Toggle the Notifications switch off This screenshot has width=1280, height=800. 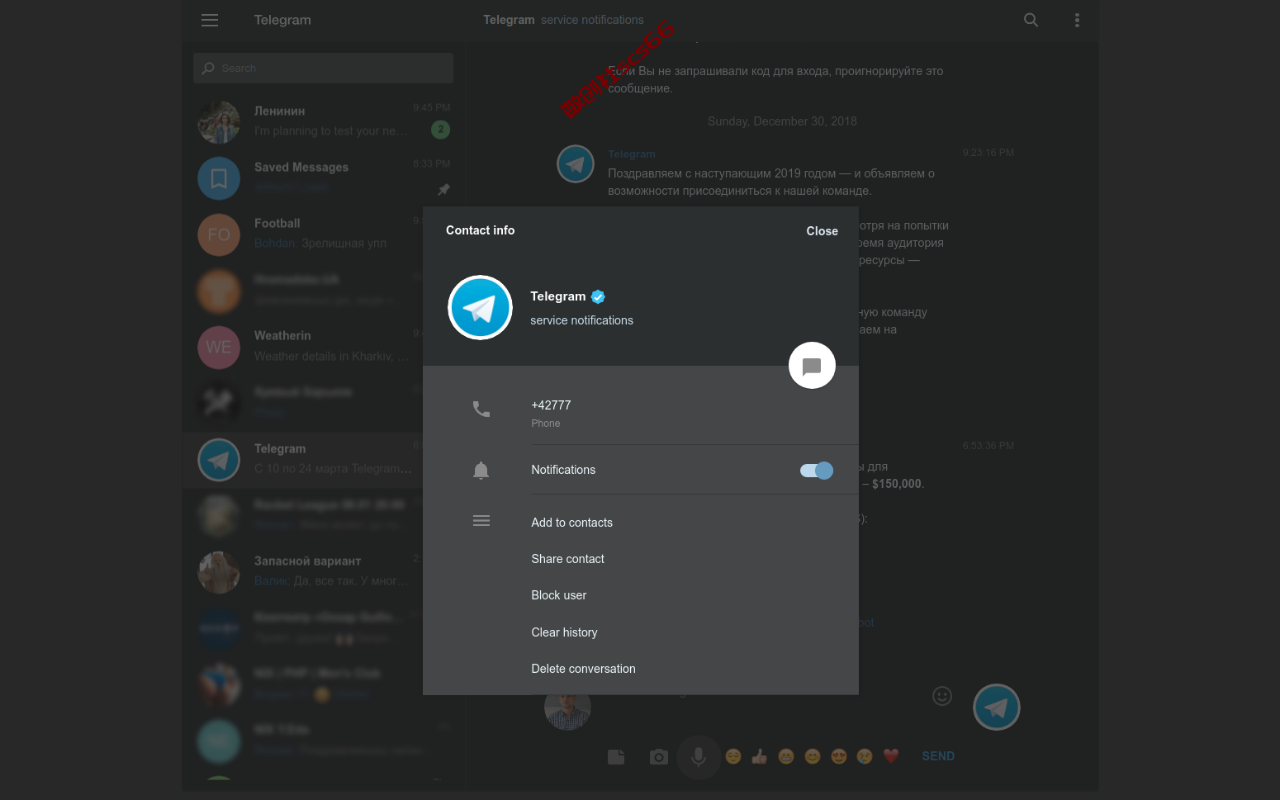point(816,470)
